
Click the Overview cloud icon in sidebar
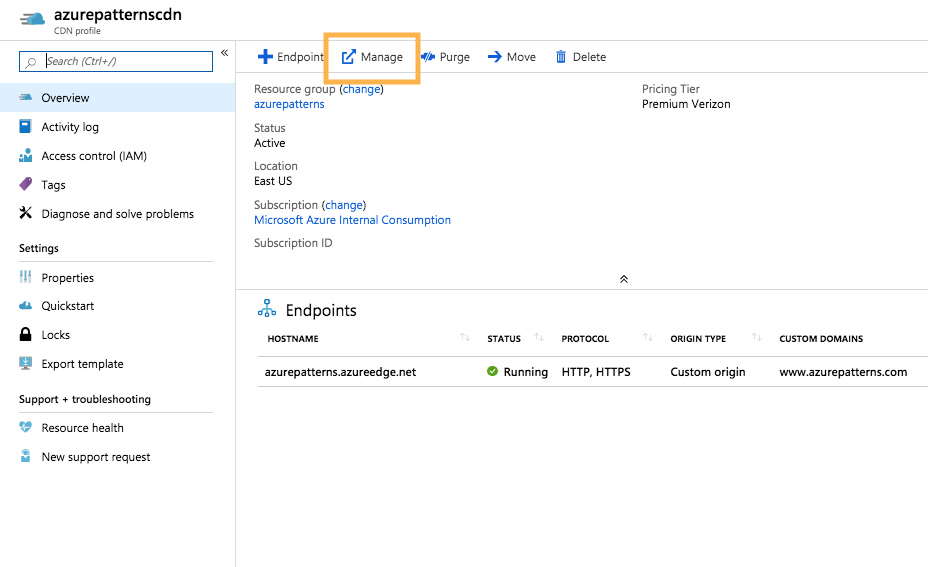25,97
